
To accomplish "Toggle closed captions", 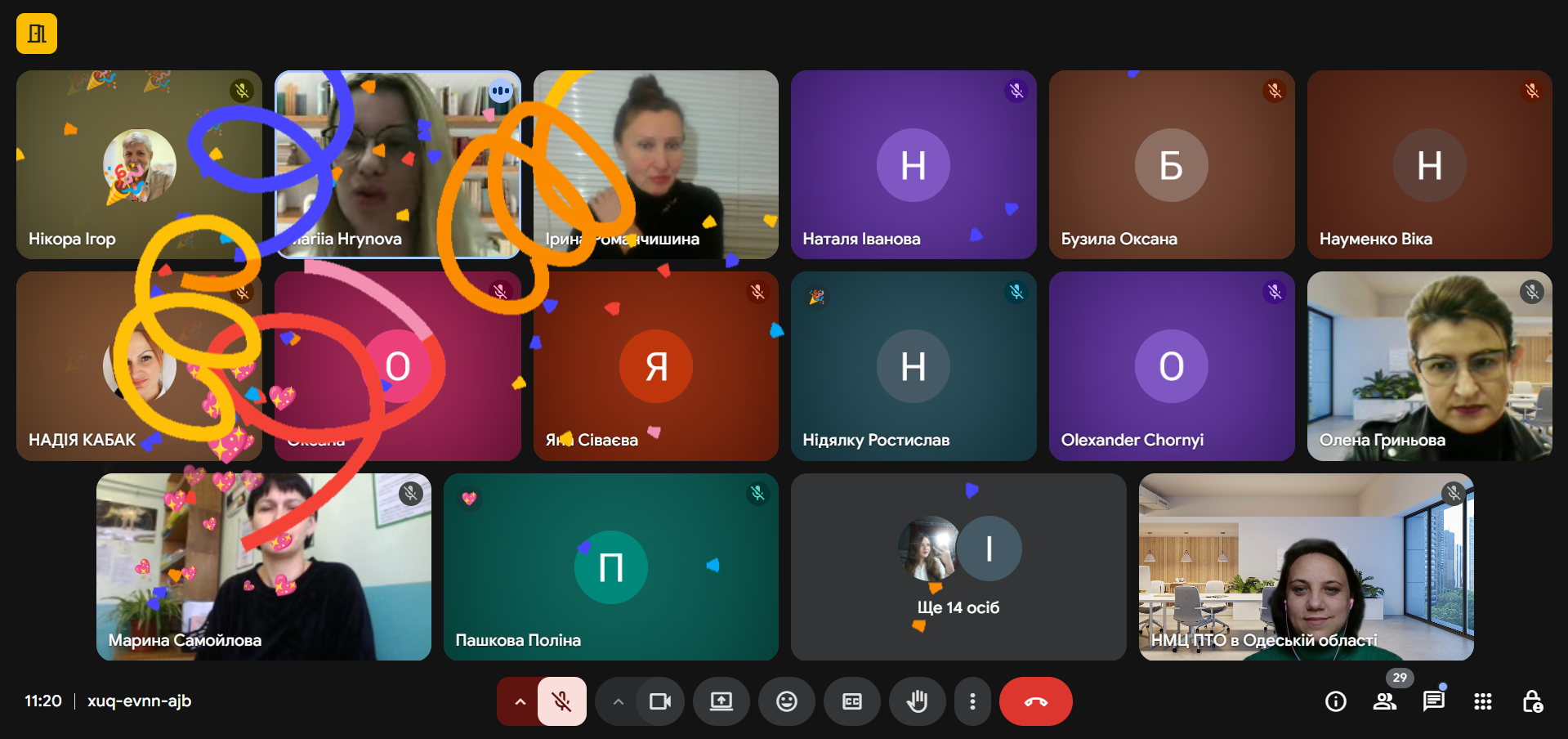I will (851, 701).
